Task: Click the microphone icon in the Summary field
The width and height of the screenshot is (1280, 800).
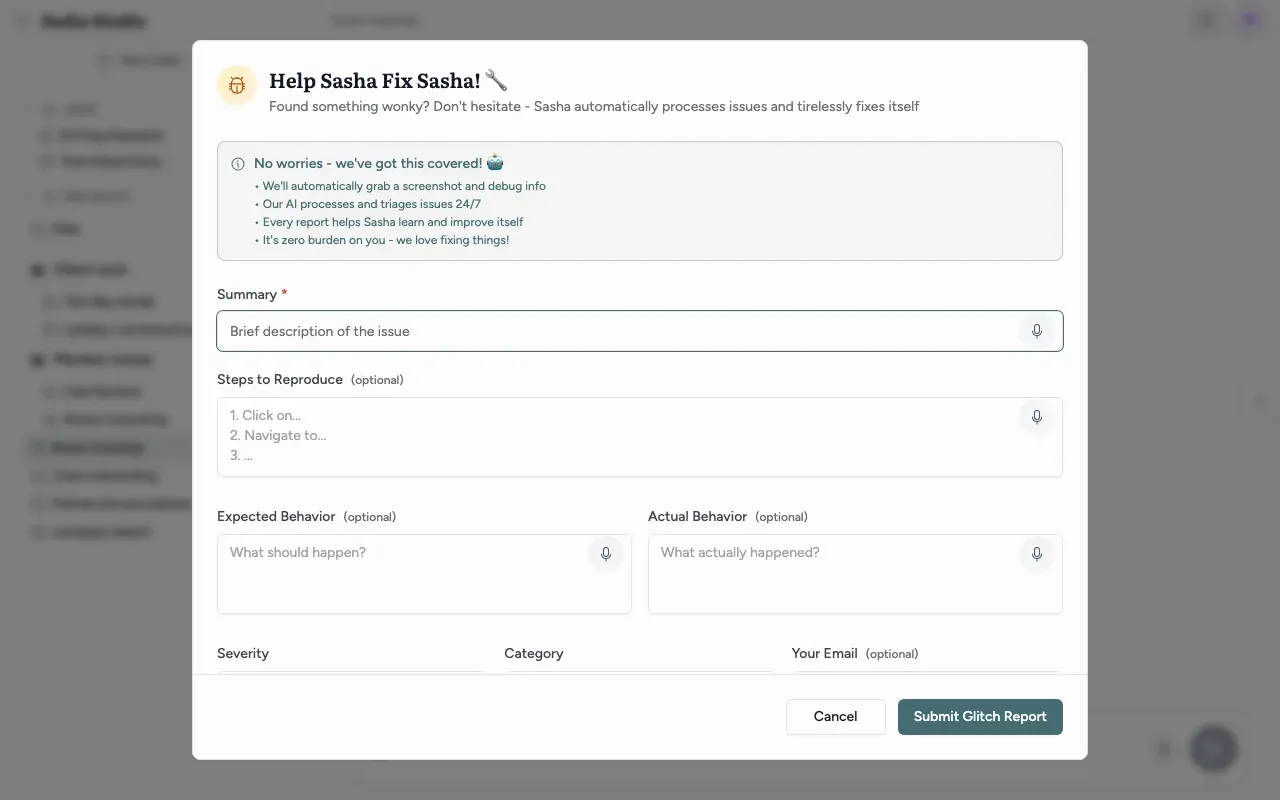Action: pos(1037,331)
